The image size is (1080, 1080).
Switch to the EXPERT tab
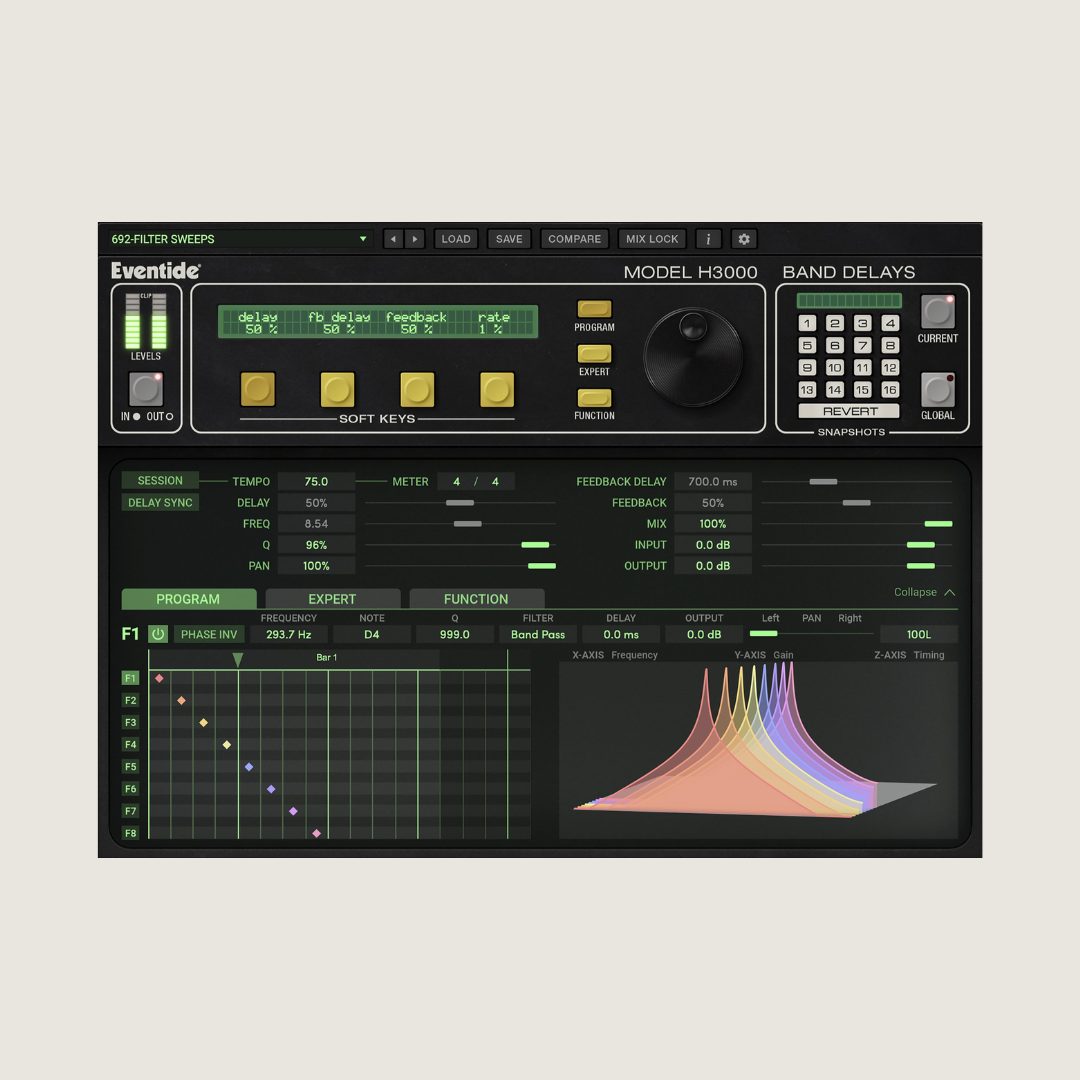tap(332, 599)
